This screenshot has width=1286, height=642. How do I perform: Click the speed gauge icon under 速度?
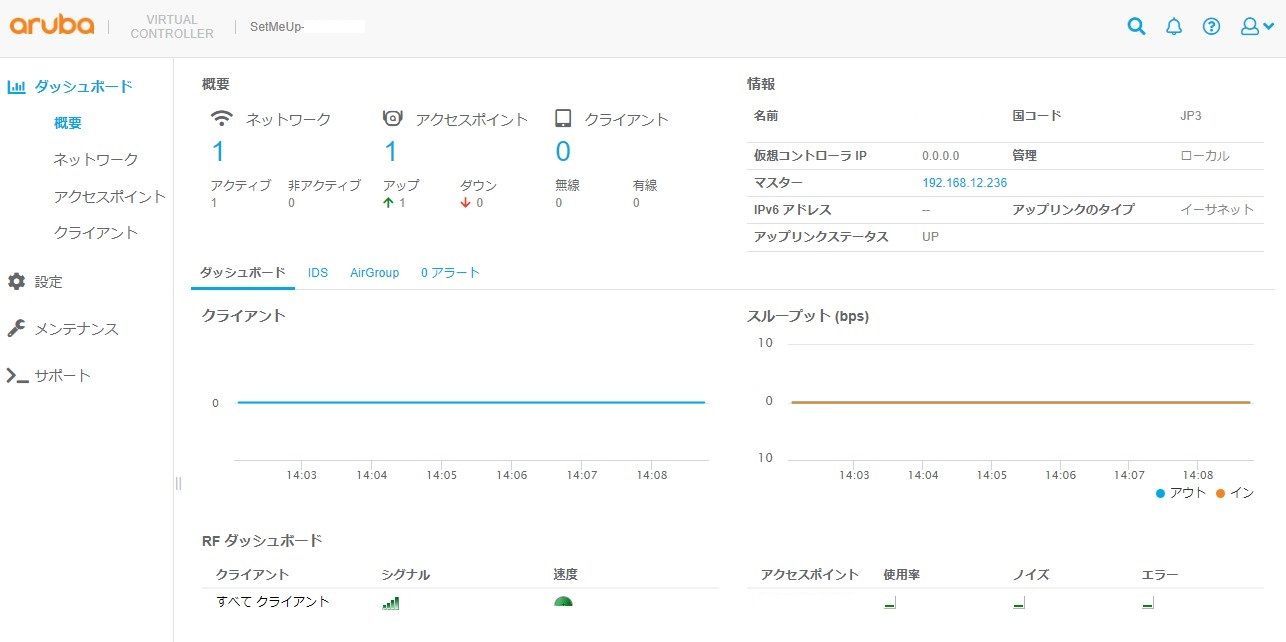tap(565, 602)
